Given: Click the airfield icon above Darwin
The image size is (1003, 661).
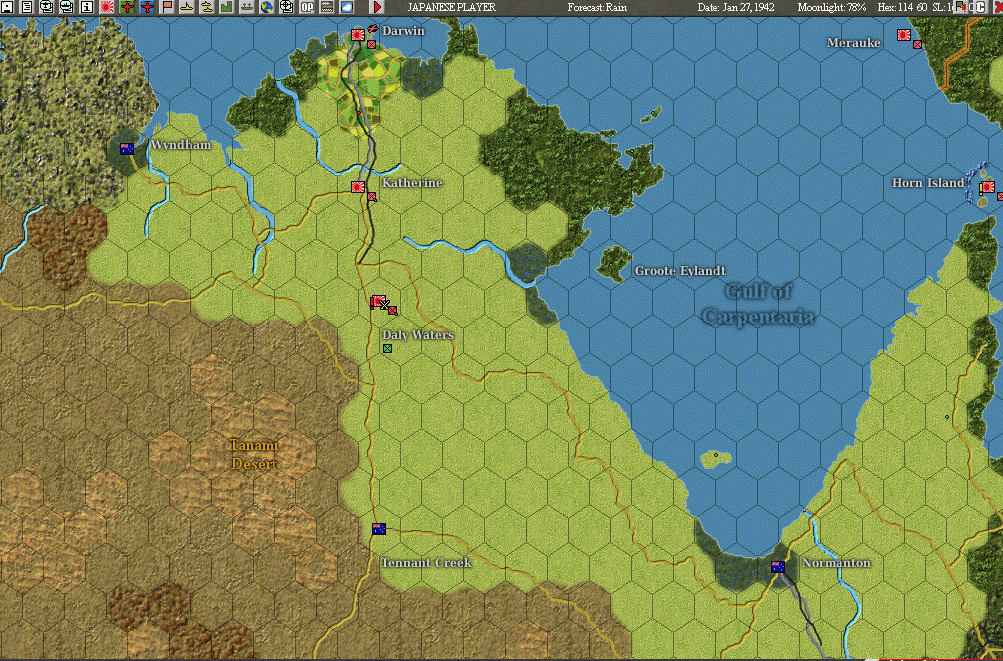Looking at the screenshot, I should coord(373,28).
